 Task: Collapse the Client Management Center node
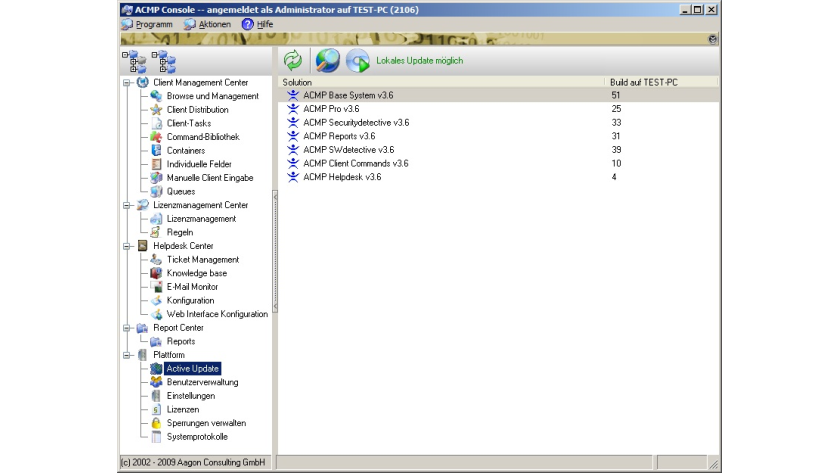(127, 82)
